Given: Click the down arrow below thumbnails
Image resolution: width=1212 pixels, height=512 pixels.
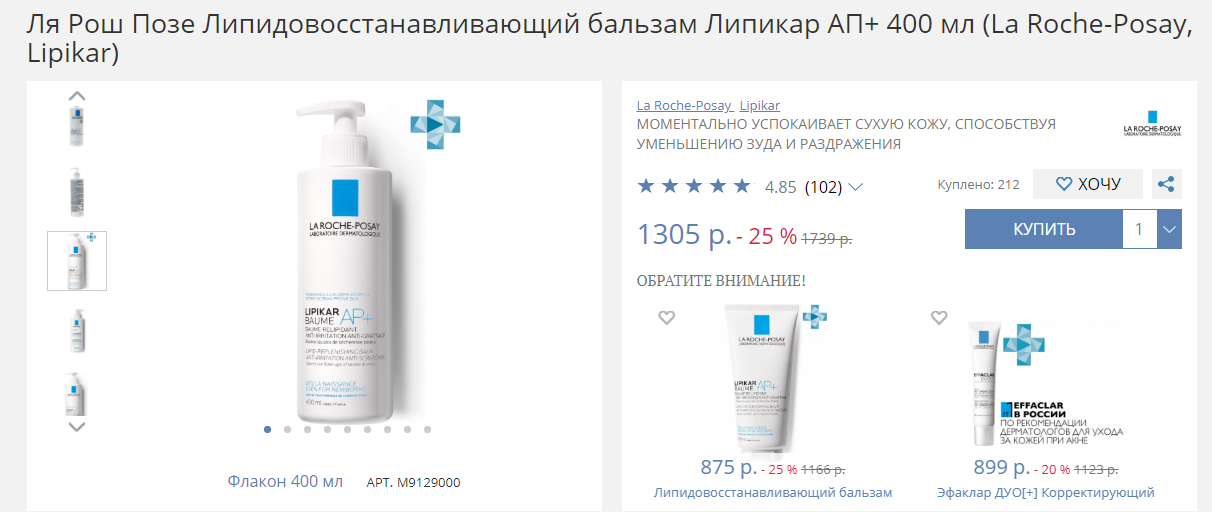Looking at the screenshot, I should pyautogui.click(x=77, y=426).
